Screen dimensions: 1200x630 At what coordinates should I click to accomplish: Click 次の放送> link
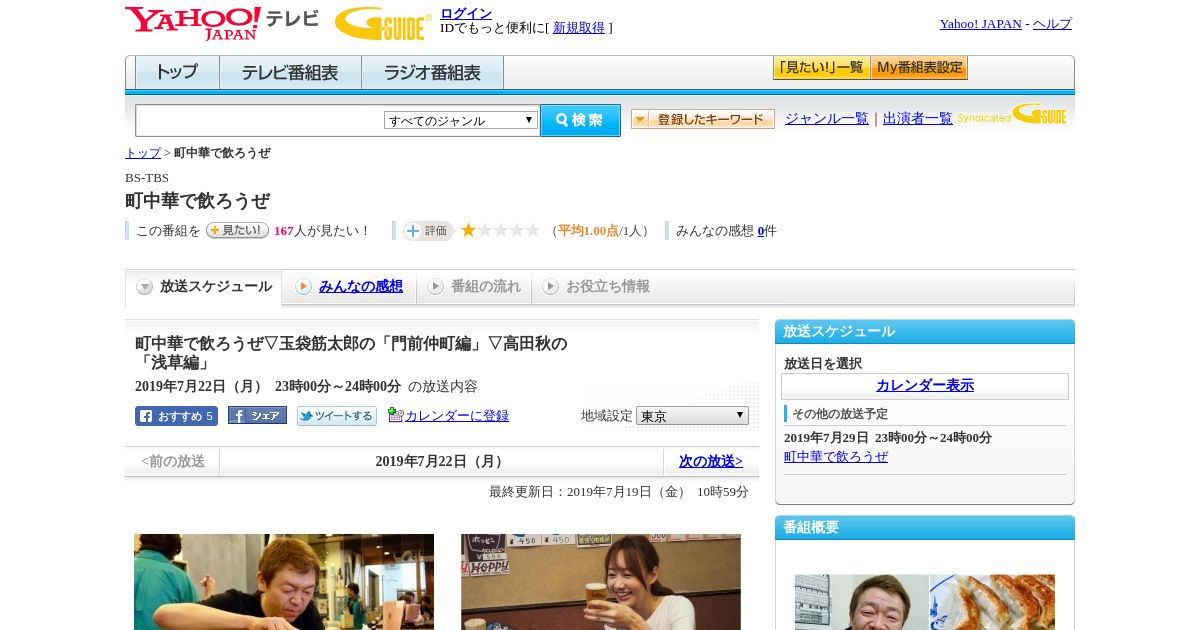711,462
